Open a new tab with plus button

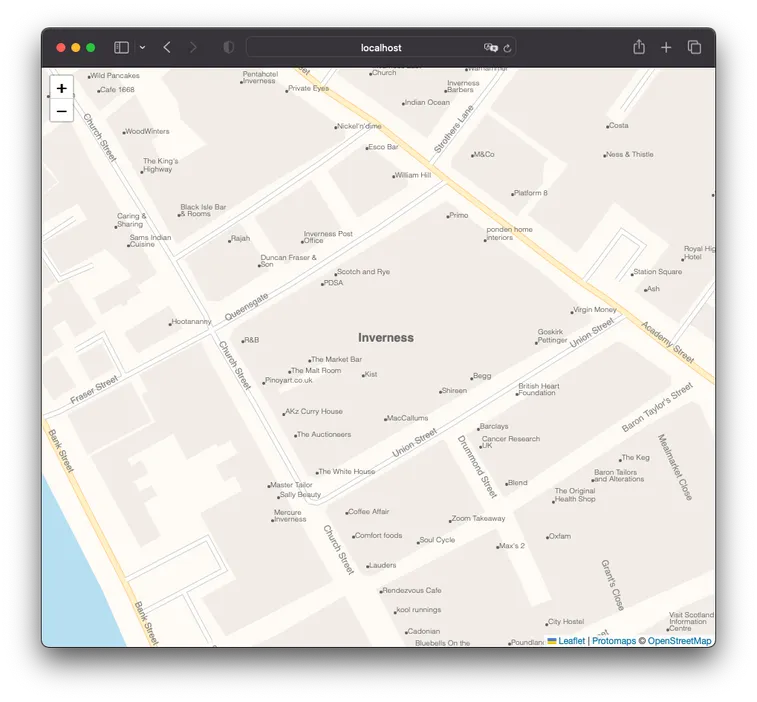pyautogui.click(x=666, y=47)
